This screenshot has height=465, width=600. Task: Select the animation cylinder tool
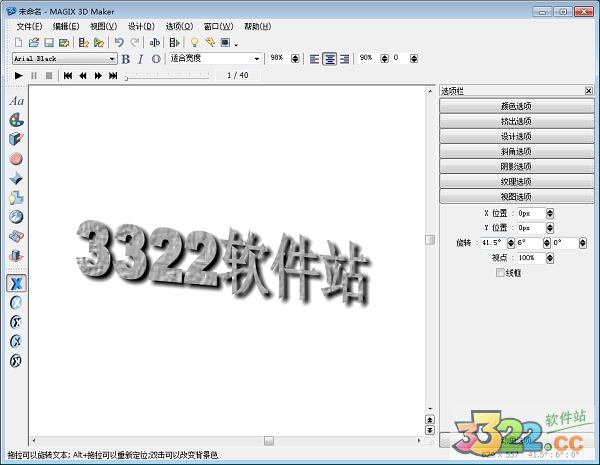(x=16, y=256)
